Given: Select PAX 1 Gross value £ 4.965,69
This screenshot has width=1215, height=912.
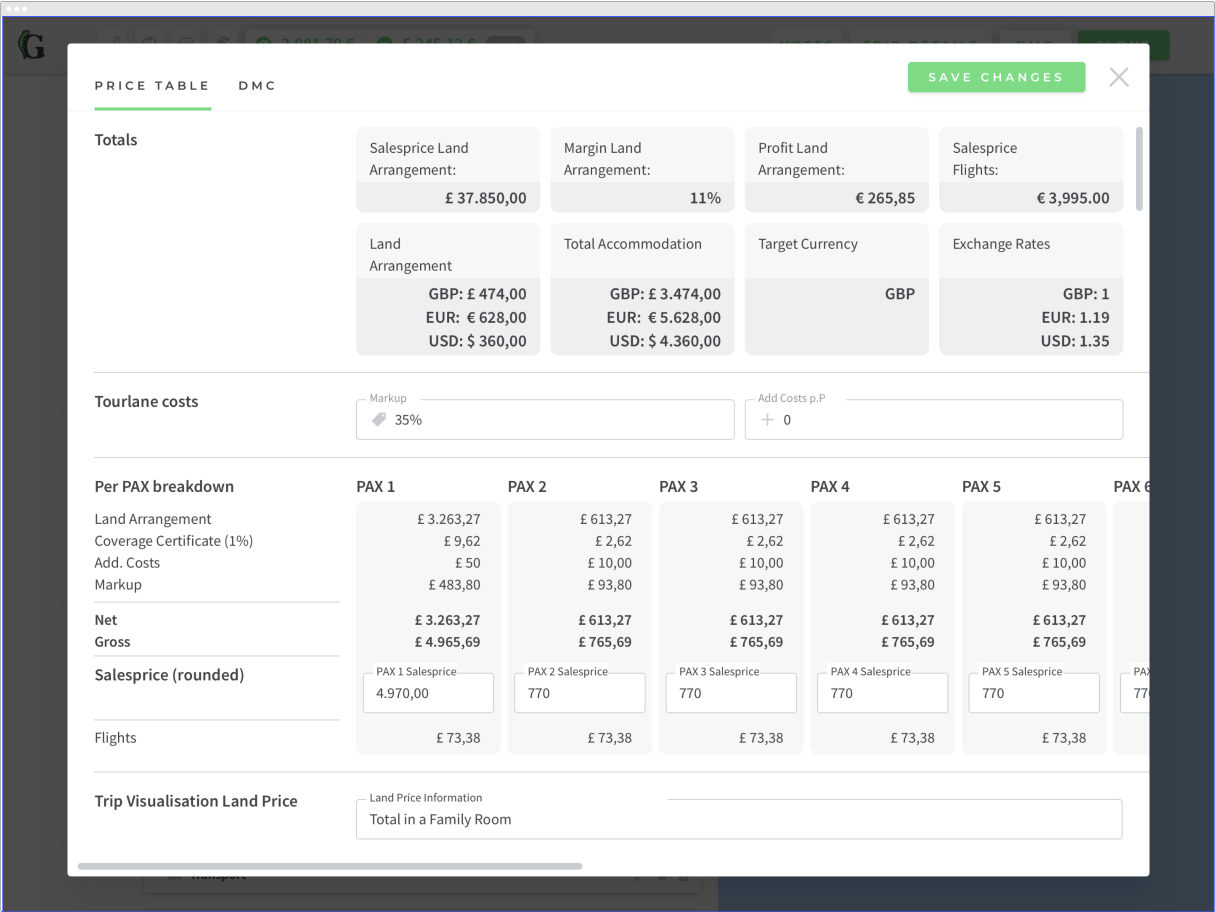Looking at the screenshot, I should point(448,642).
